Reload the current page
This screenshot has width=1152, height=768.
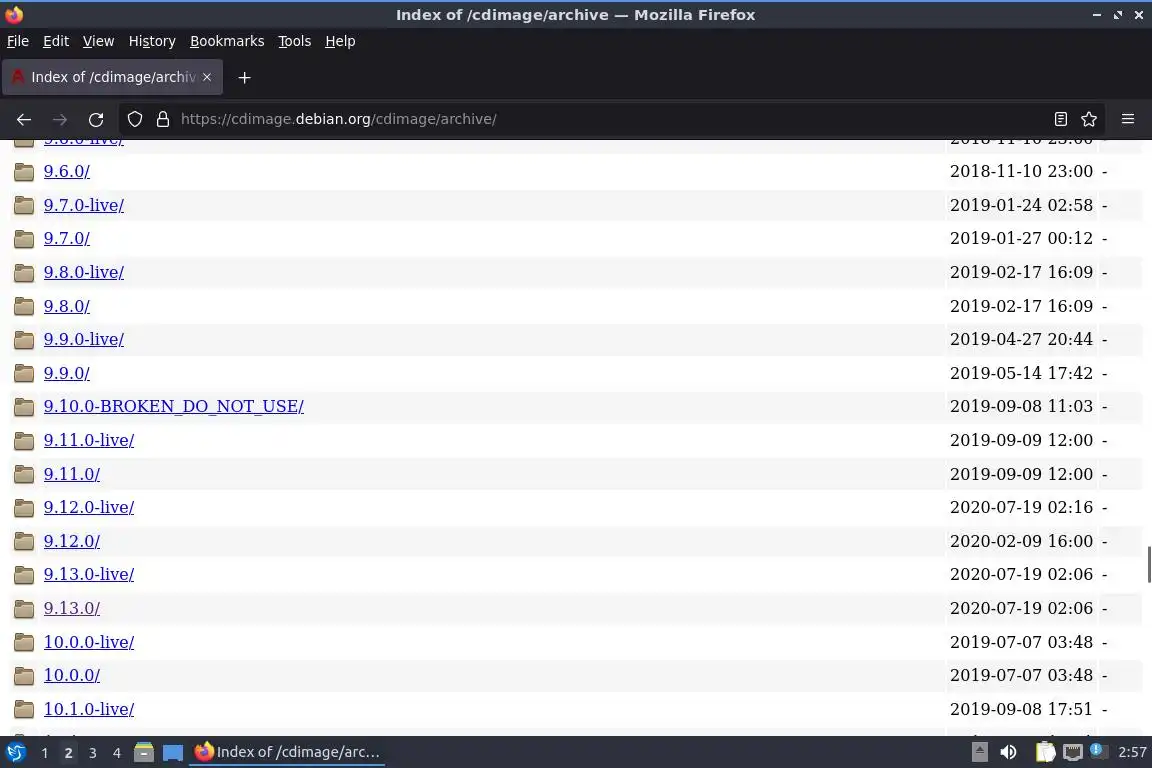point(96,119)
